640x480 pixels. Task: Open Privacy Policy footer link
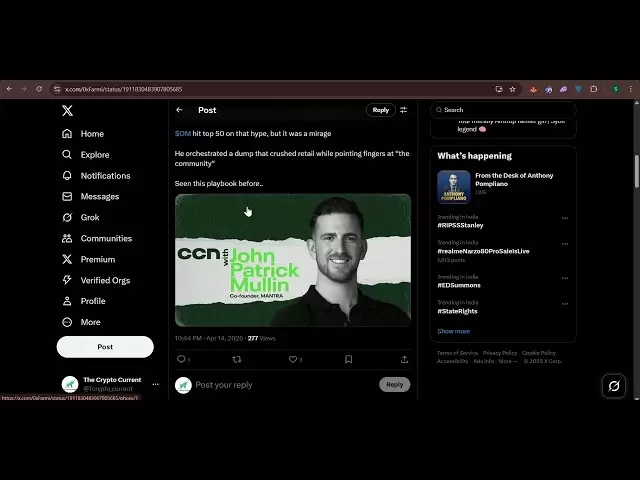tap(500, 353)
